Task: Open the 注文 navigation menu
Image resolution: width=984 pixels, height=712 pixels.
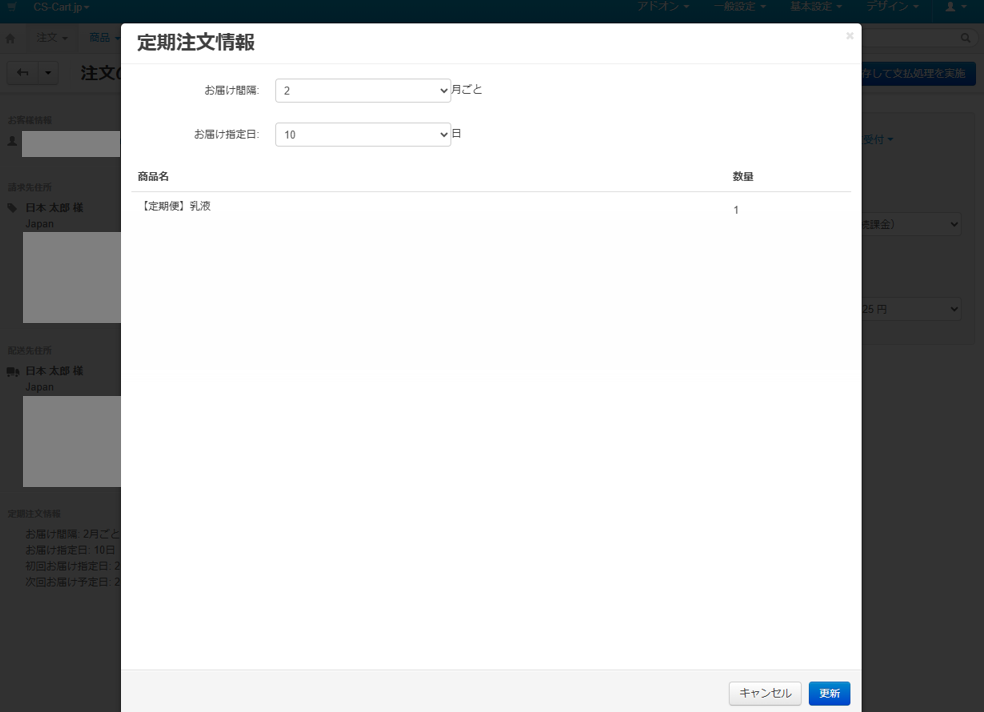Action: [x=52, y=38]
